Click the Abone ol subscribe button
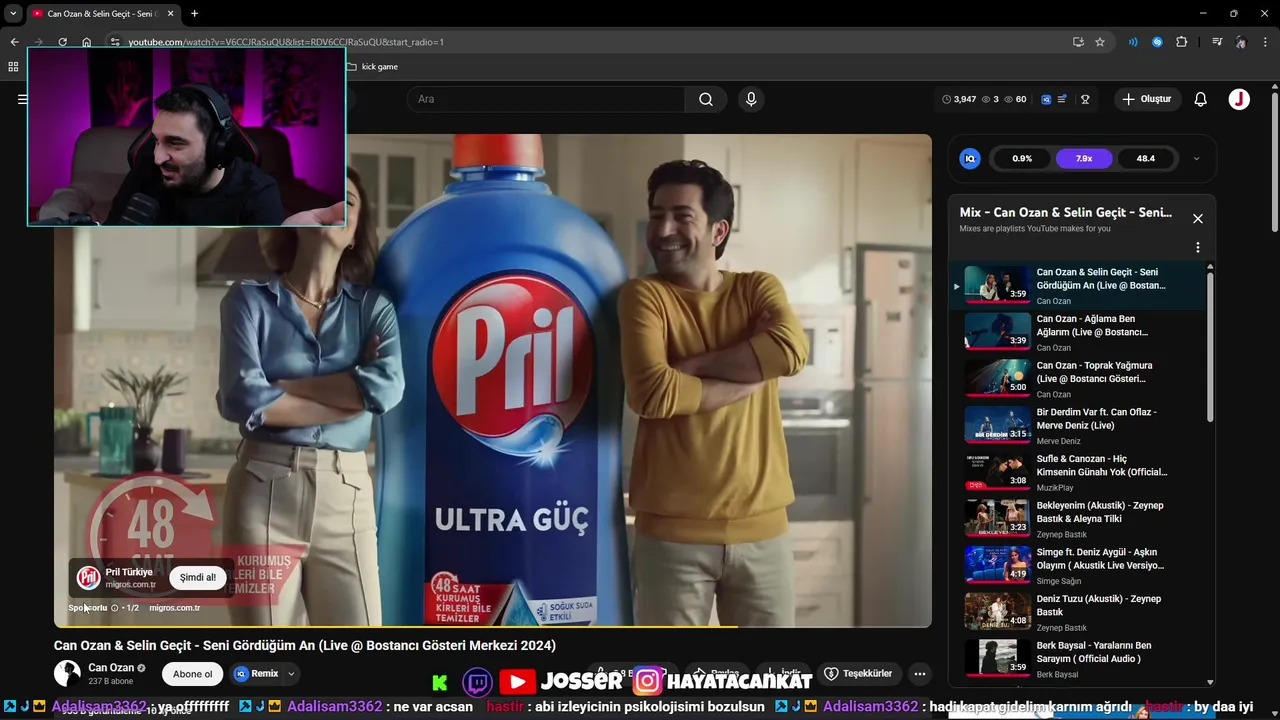The width and height of the screenshot is (1280, 720). coord(193,674)
